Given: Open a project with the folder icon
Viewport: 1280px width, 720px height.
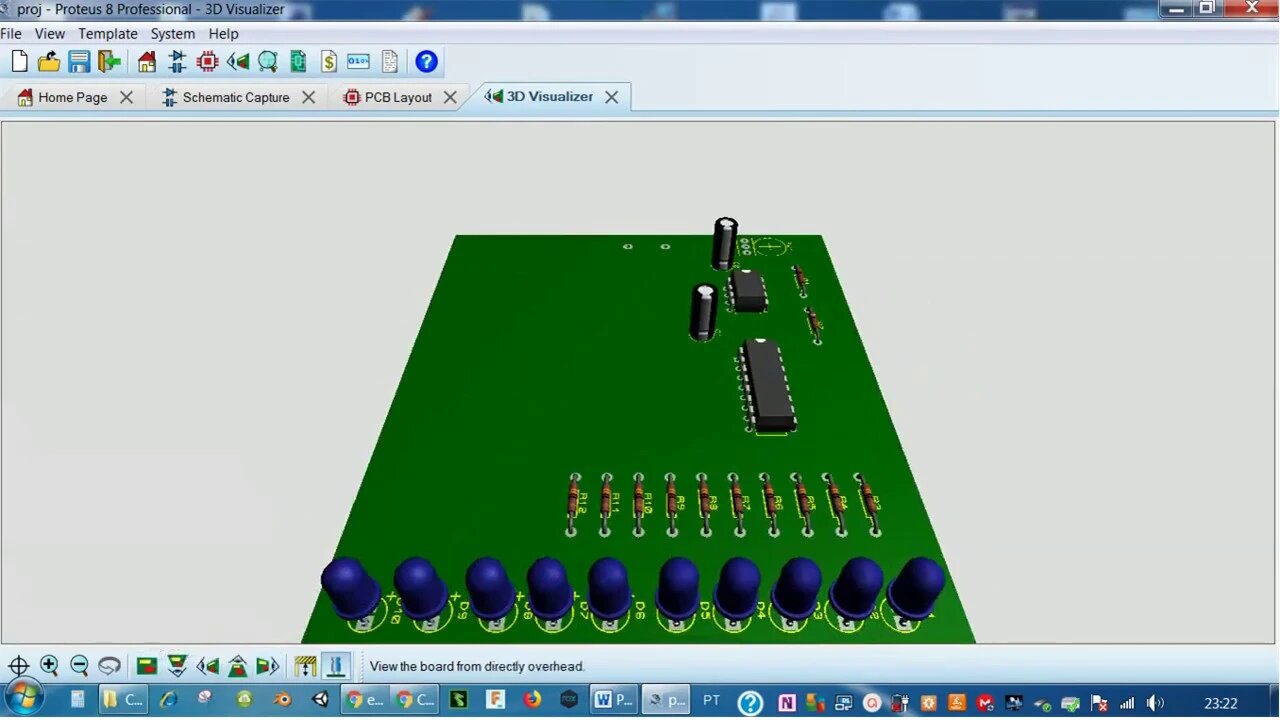Looking at the screenshot, I should (x=49, y=62).
